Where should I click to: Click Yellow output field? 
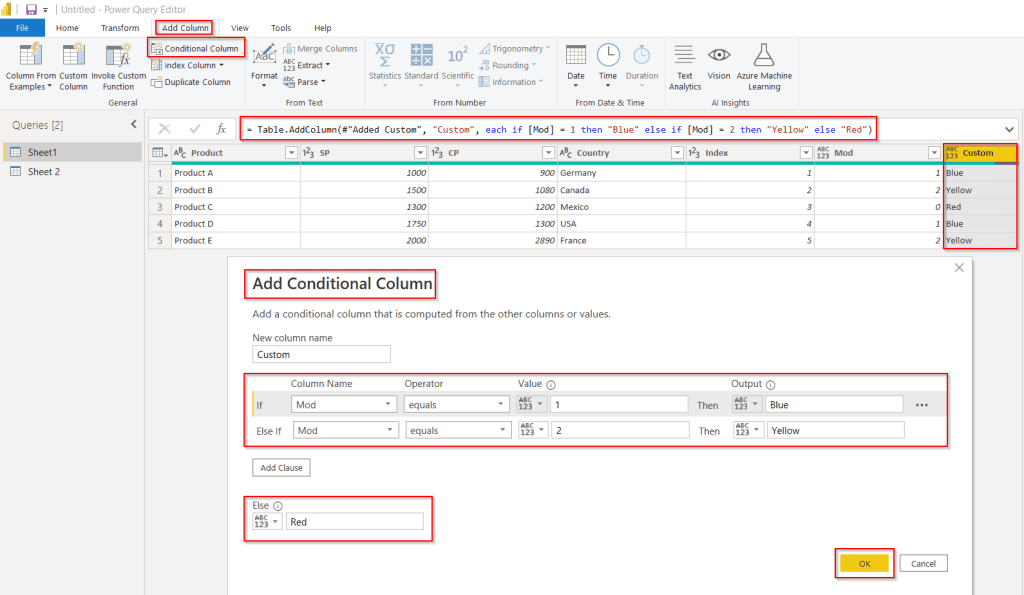[x=836, y=430]
